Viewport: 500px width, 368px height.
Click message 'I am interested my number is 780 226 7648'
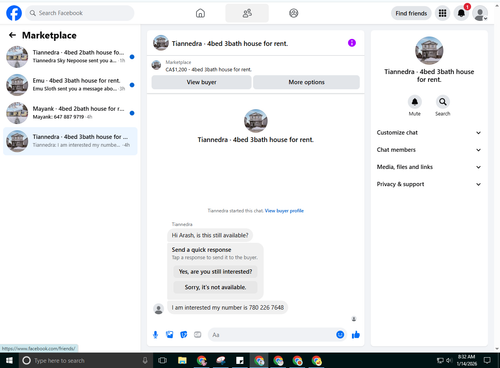pos(228,308)
